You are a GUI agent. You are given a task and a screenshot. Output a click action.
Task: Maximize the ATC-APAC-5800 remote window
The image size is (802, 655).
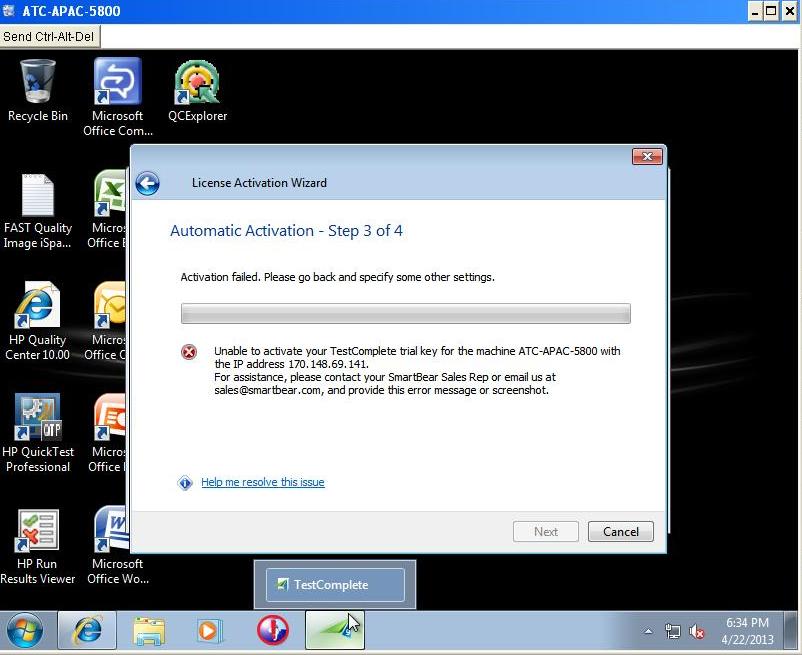[x=771, y=11]
